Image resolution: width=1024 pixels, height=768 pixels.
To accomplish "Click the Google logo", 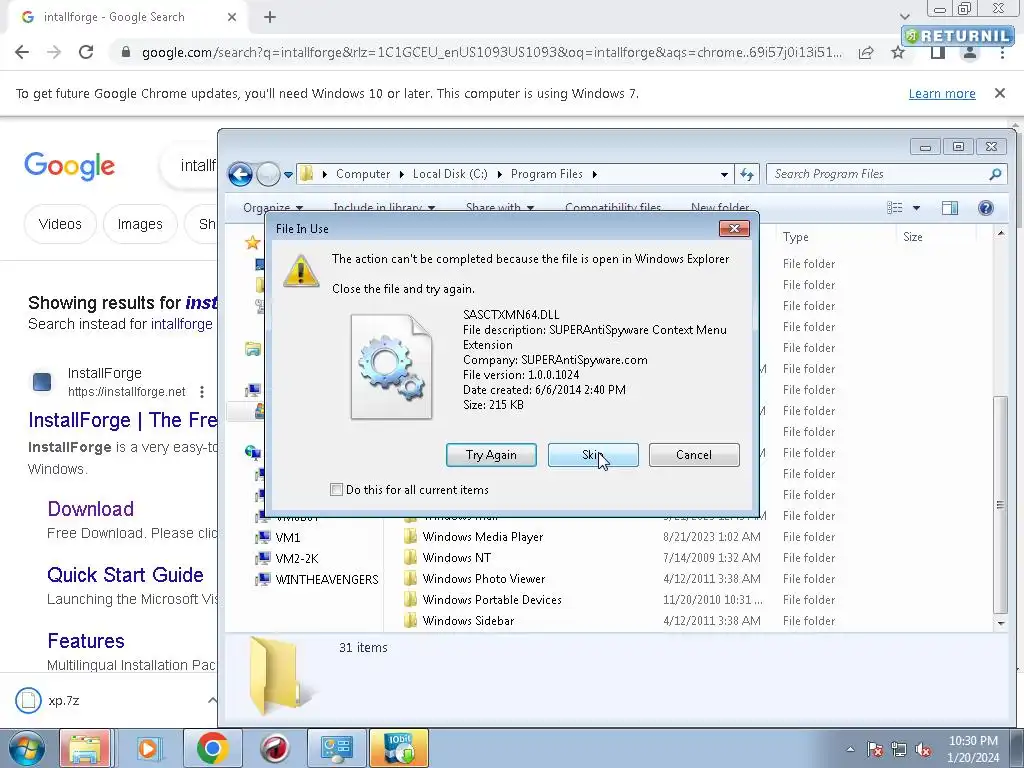I will 69,166.
